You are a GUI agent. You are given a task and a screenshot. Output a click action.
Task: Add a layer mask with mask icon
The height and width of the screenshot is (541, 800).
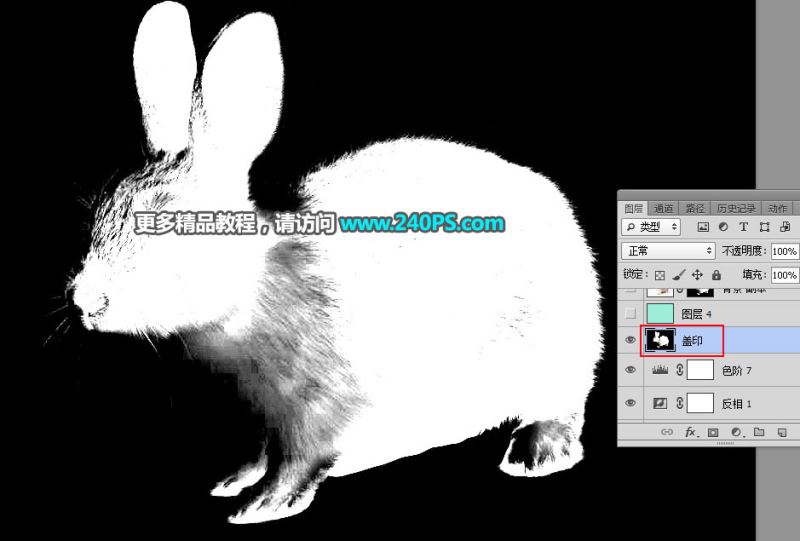713,432
